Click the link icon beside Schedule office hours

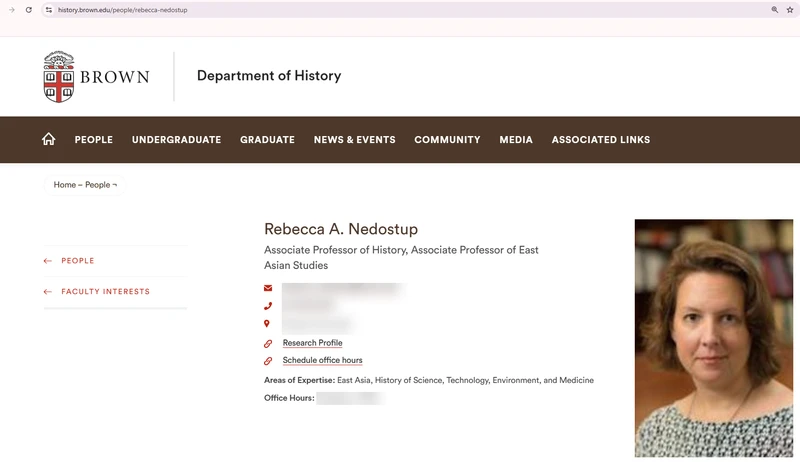click(x=268, y=361)
